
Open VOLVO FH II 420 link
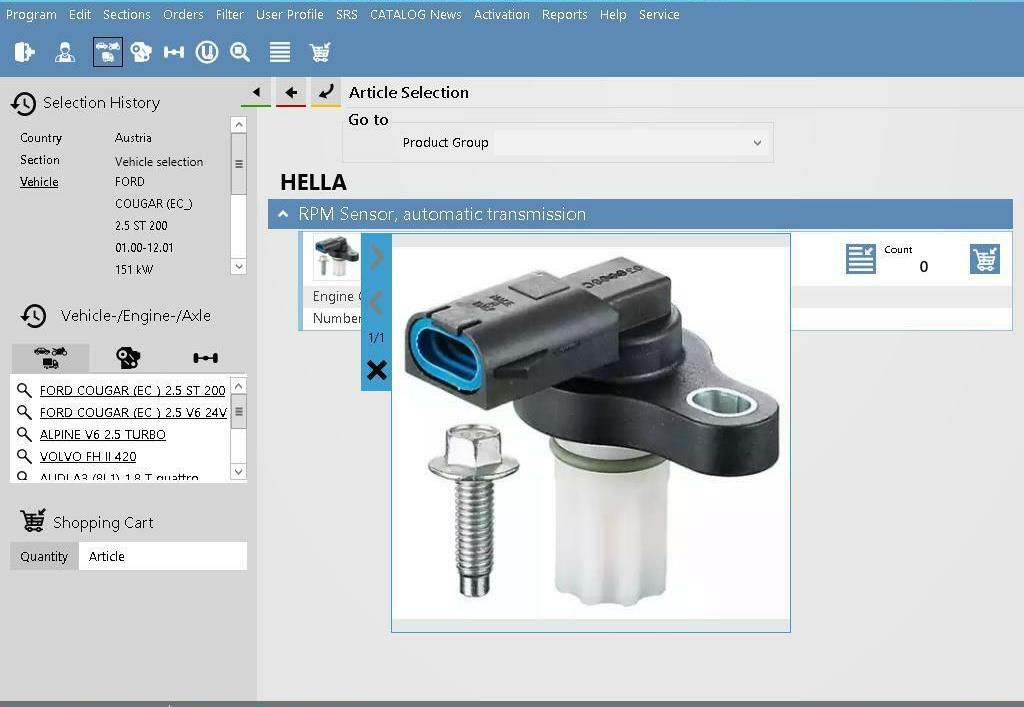coord(88,456)
